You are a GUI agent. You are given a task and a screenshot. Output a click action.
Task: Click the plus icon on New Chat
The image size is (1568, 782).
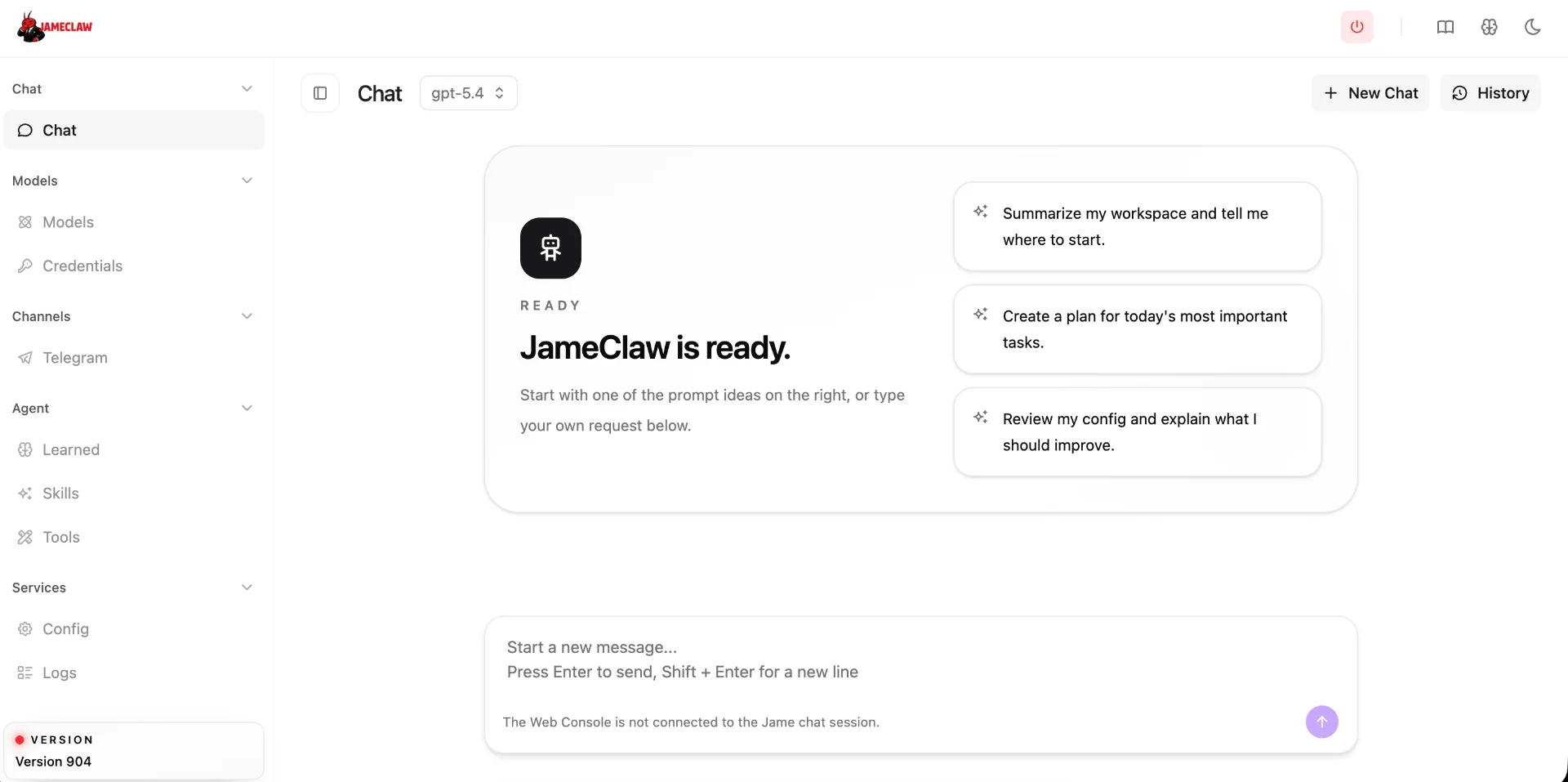[x=1330, y=93]
